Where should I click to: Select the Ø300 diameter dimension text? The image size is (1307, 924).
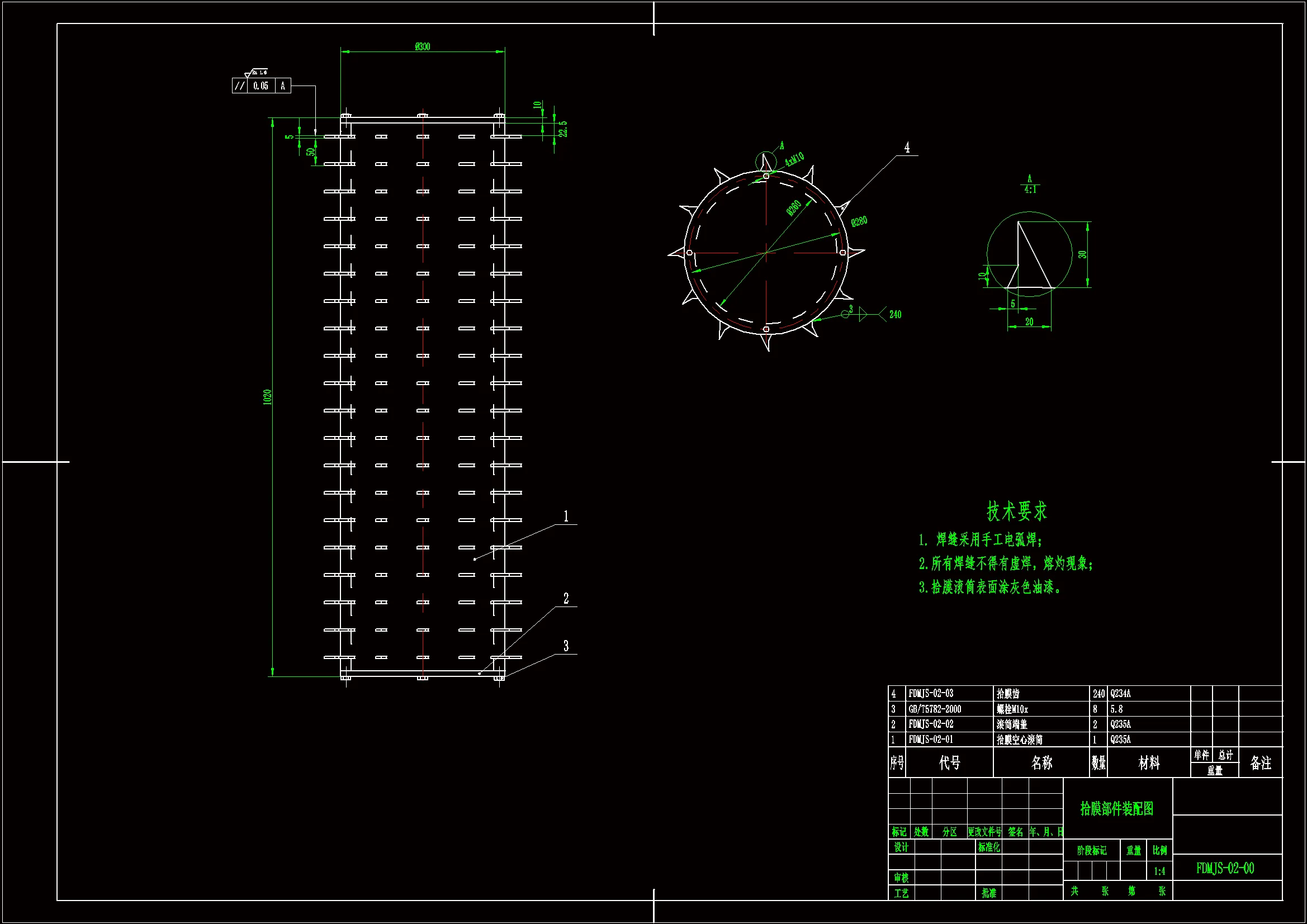pos(423,47)
